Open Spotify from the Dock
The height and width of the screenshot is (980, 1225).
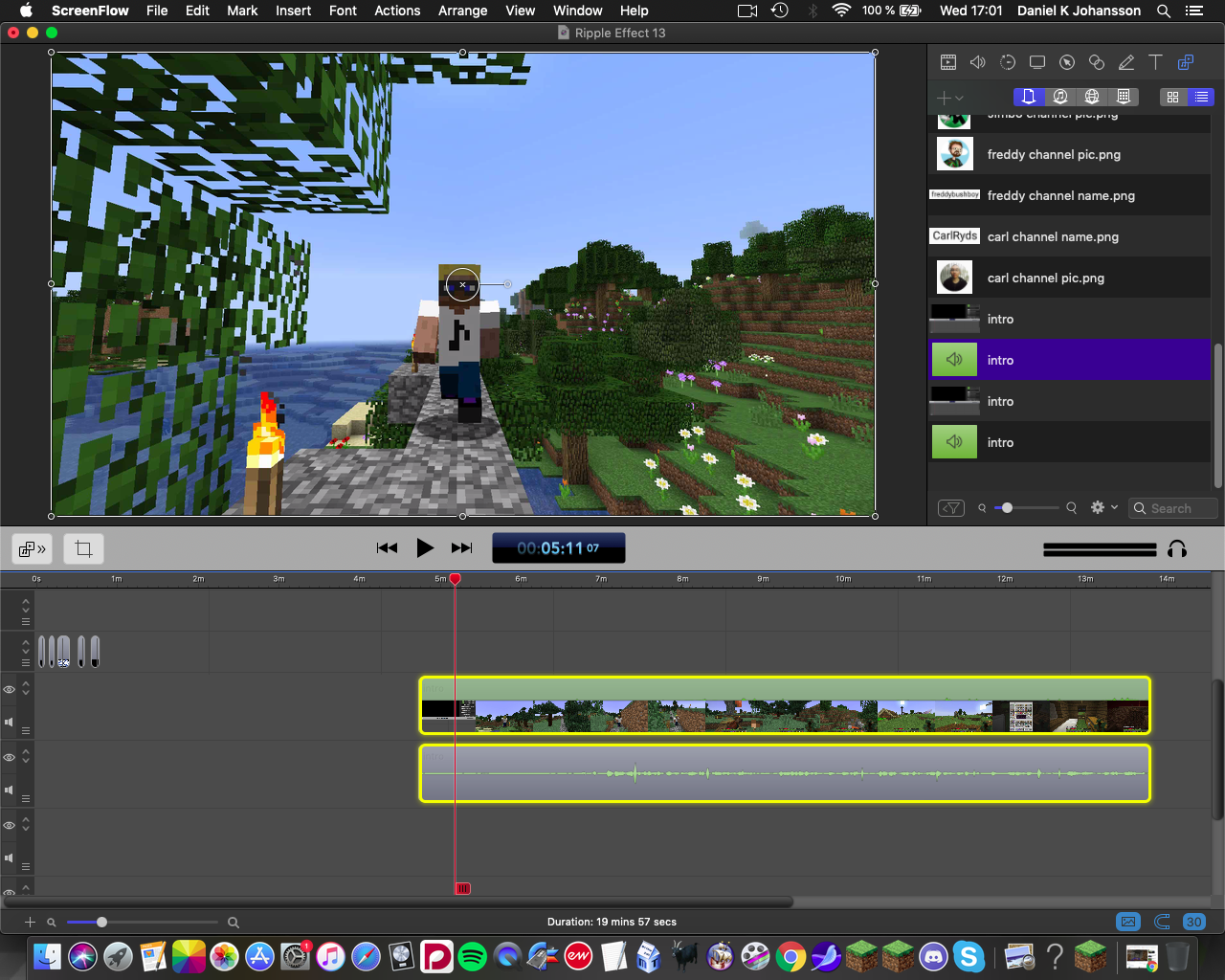click(472, 955)
